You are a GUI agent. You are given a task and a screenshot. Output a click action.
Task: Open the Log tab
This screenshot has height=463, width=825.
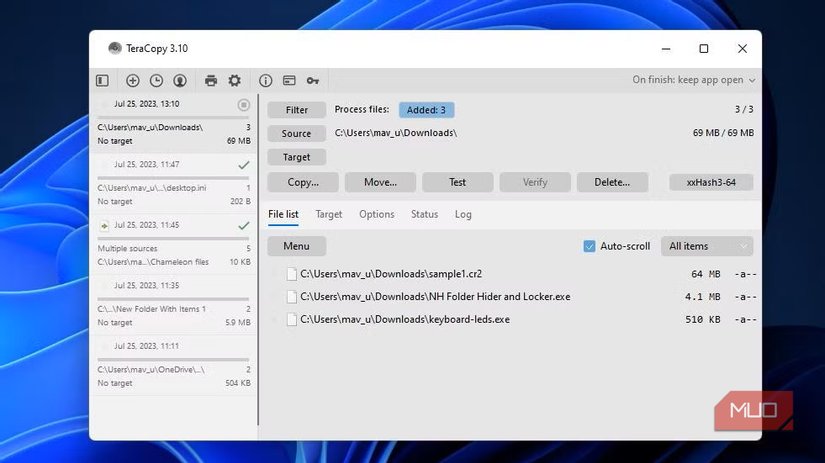(463, 214)
